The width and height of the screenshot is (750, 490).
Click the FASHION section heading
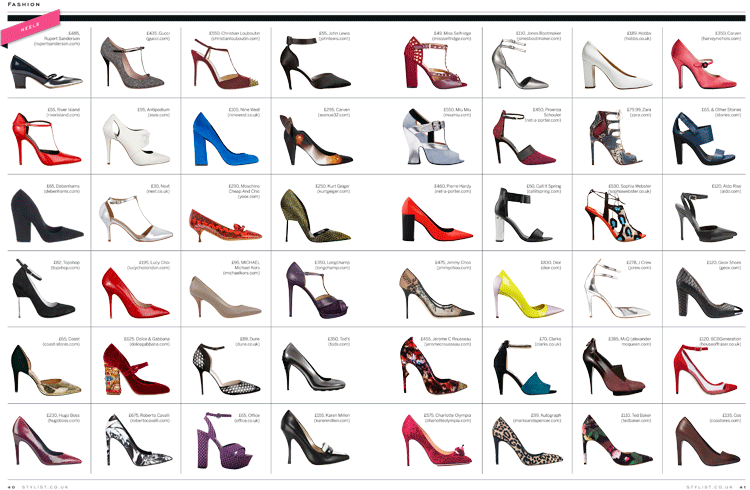[x=24, y=4]
